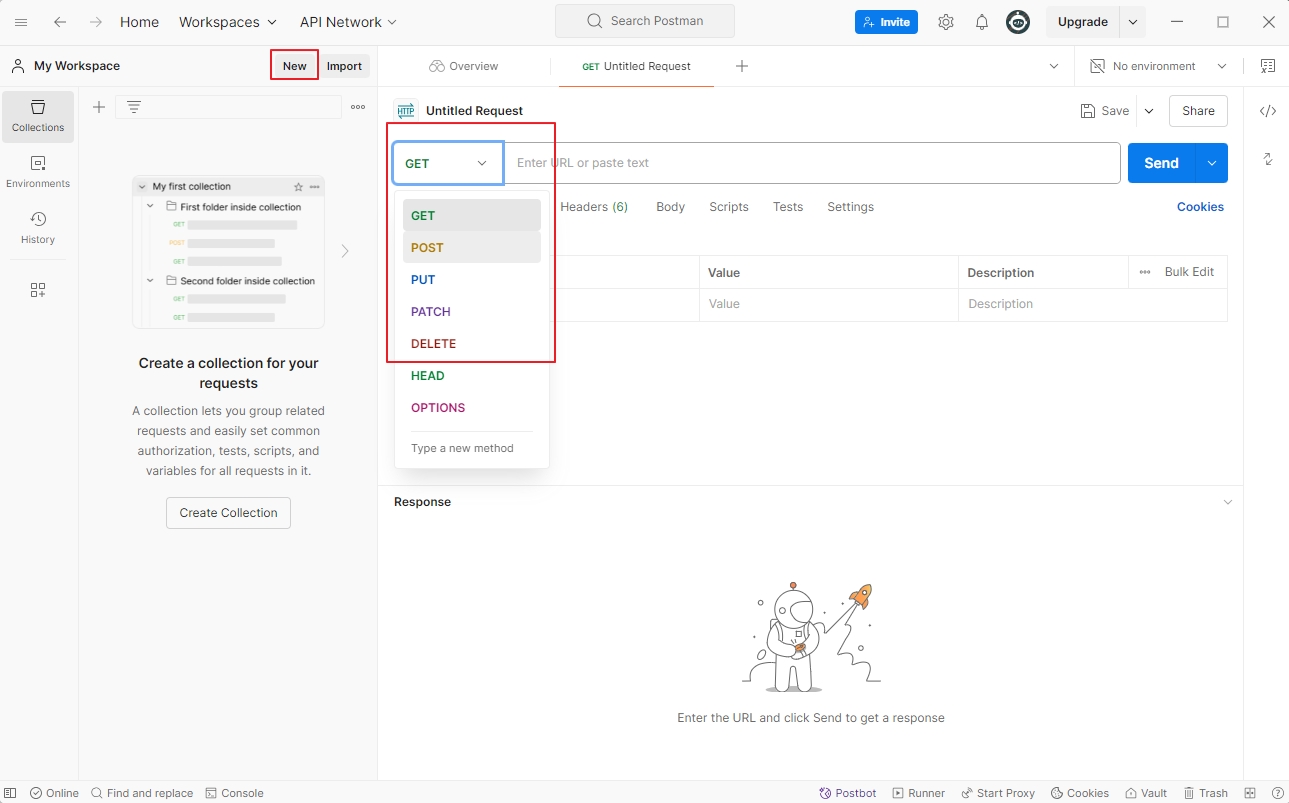The height and width of the screenshot is (803, 1289).
Task: Click Start Proxy in status bar
Action: click(998, 793)
